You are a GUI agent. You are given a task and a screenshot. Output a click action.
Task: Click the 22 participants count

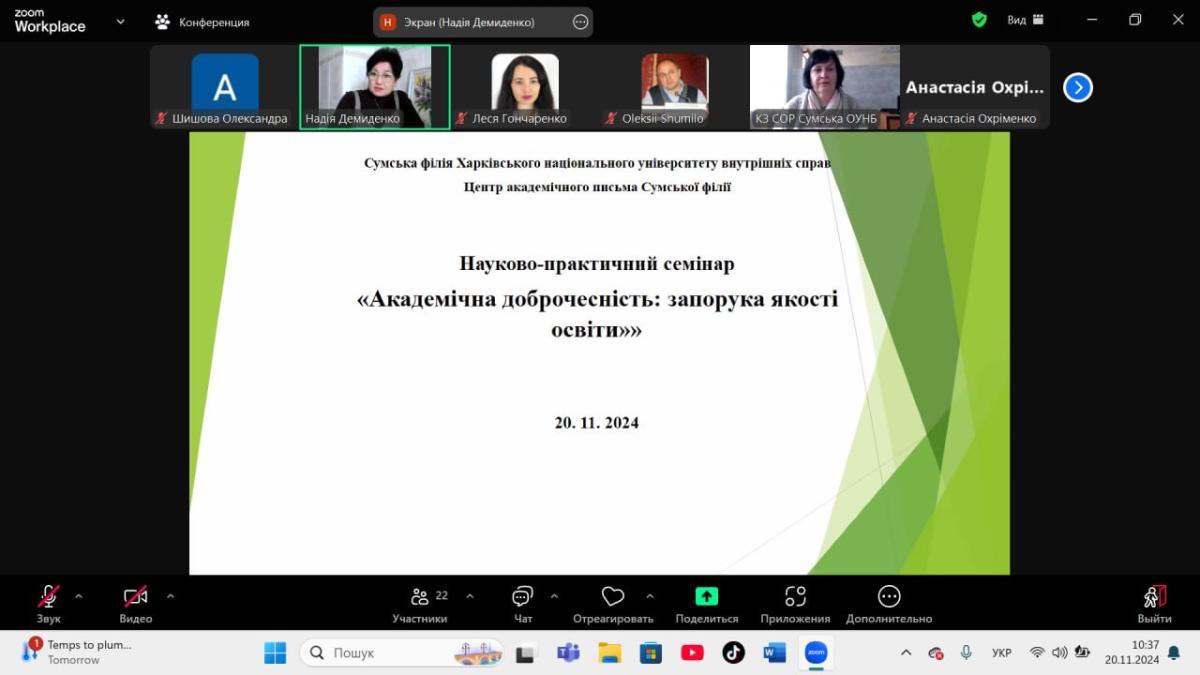(x=441, y=595)
